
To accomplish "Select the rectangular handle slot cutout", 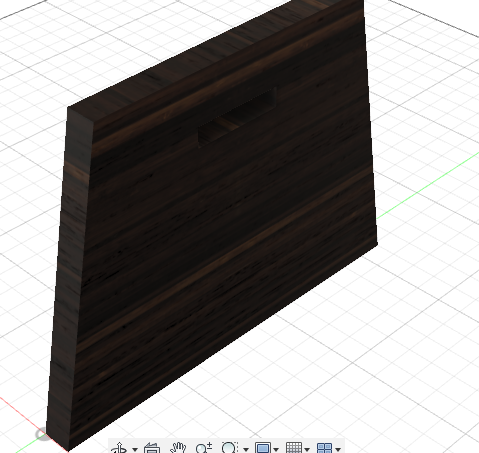I will (x=237, y=117).
